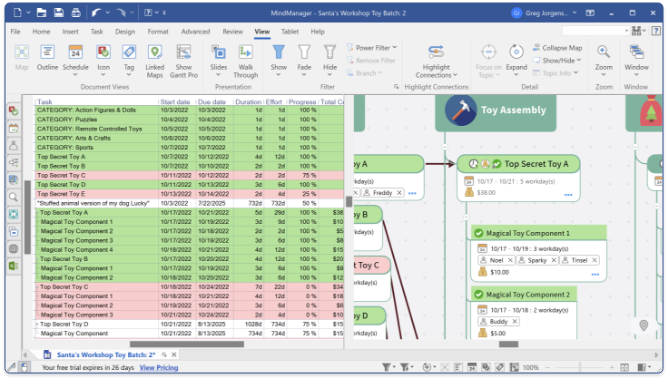Click Collapse Map in Detail group
668x380 pixels.
[558, 48]
